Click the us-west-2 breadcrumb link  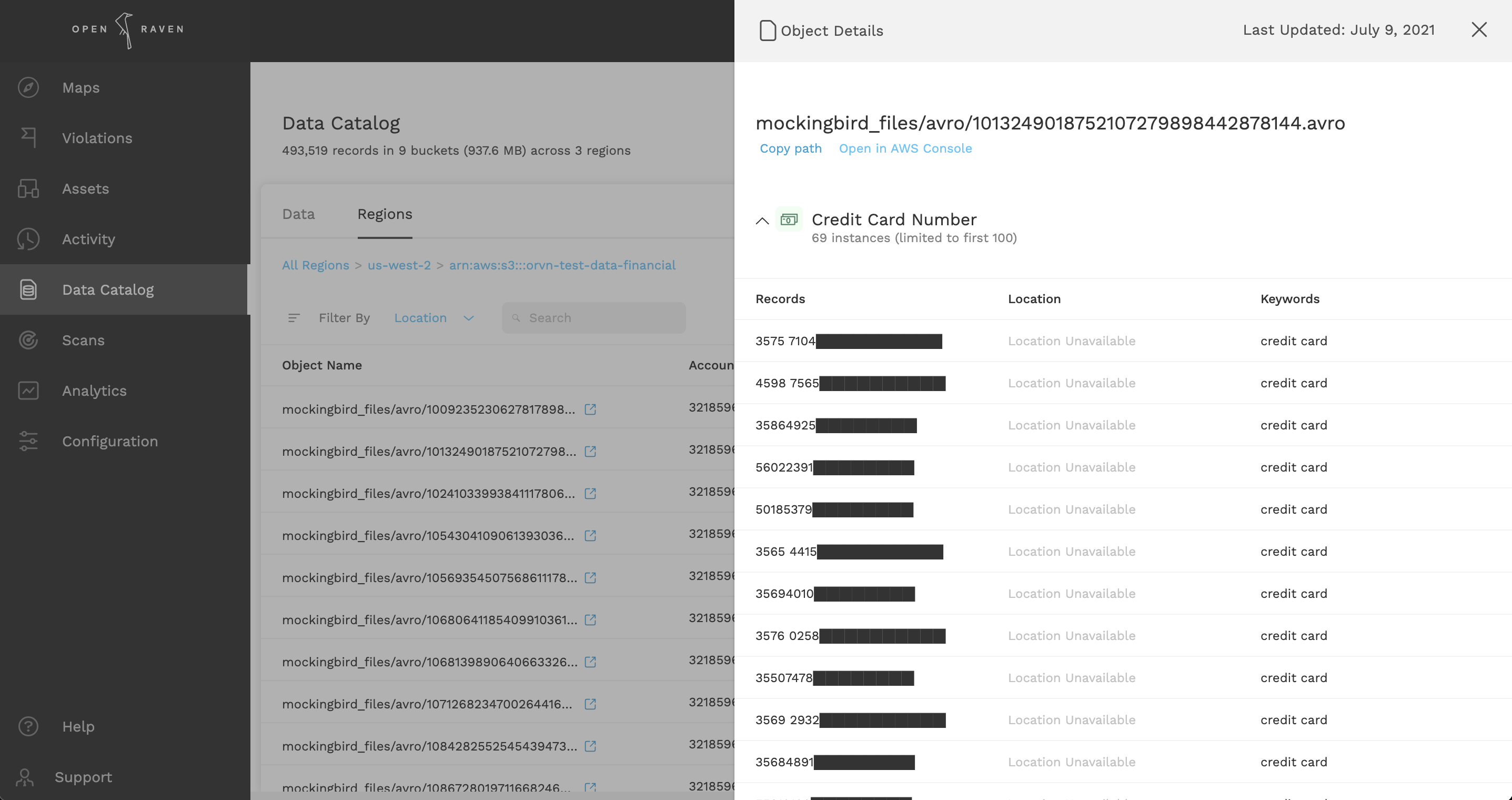pos(399,265)
